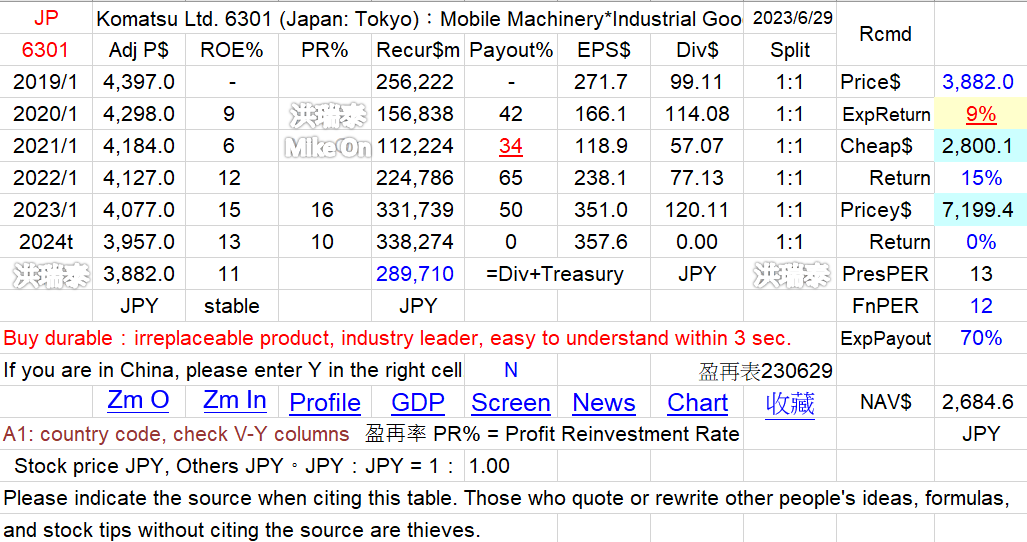Screen dimensions: 1027x542
Task: Click the 2024t row label
Action: (46, 242)
